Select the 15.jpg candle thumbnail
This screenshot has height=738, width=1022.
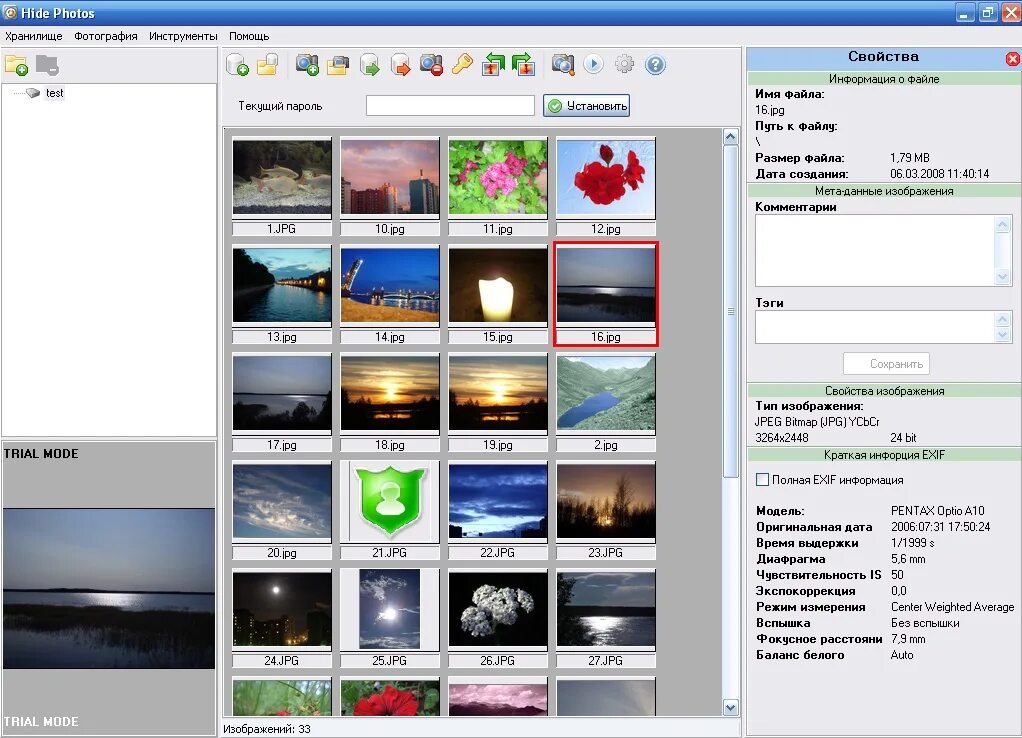497,285
